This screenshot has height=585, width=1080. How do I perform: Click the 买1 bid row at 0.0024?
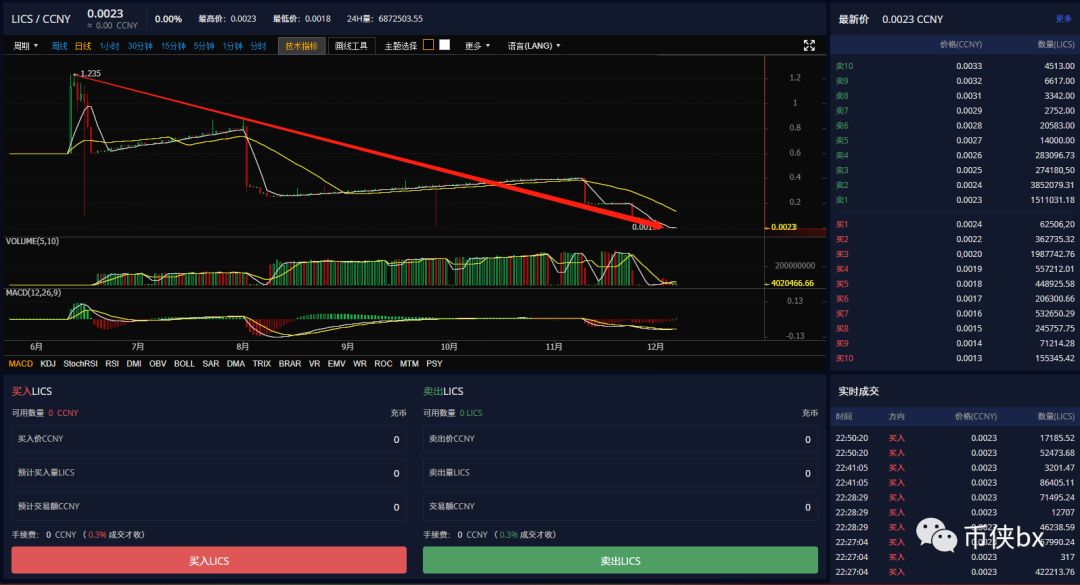[955, 224]
